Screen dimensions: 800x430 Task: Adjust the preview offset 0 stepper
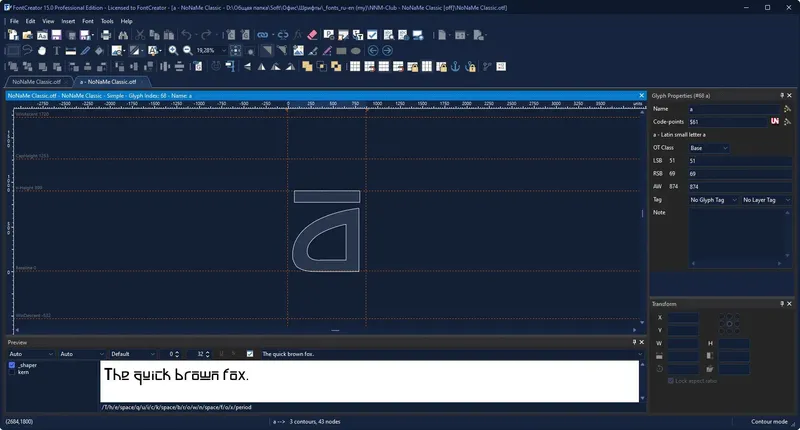click(x=177, y=354)
